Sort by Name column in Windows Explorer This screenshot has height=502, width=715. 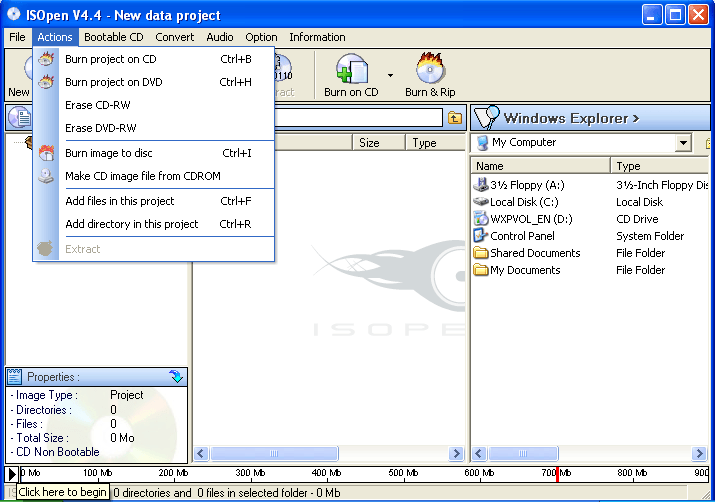point(541,166)
